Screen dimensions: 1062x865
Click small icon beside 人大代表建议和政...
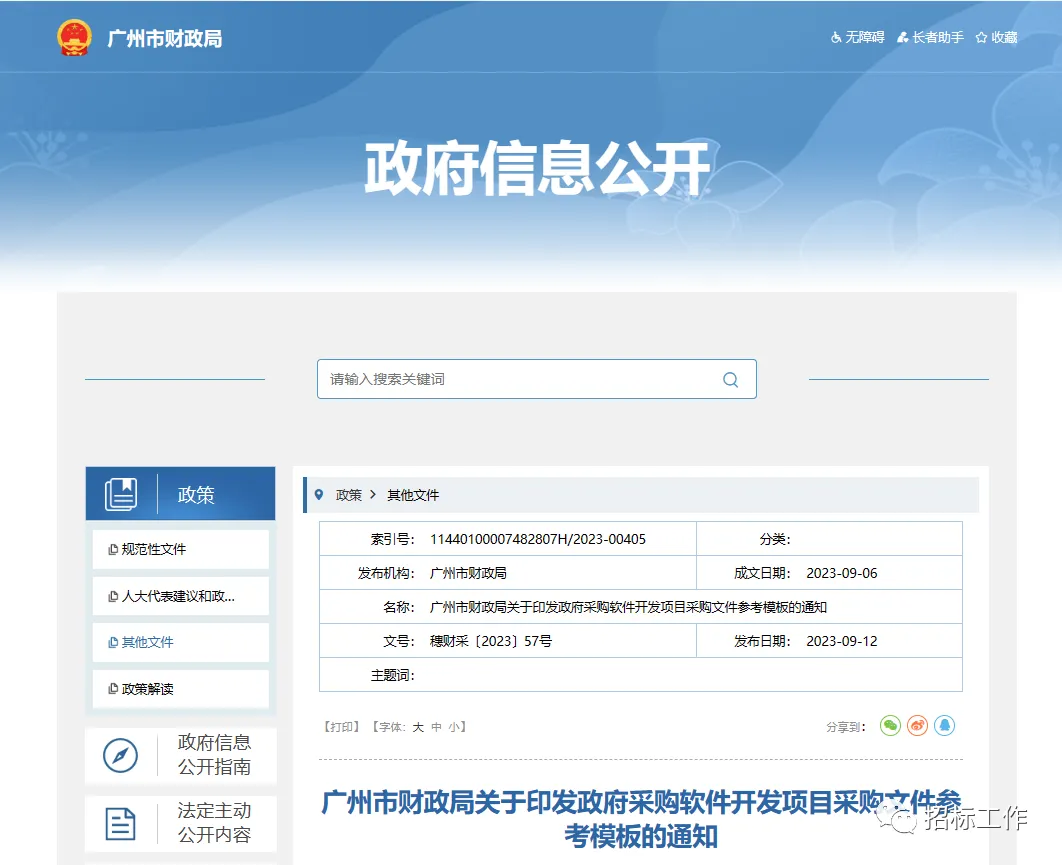113,596
